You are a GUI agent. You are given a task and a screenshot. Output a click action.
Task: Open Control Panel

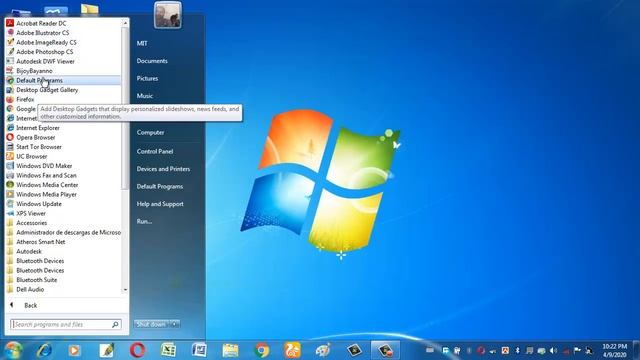(155, 151)
